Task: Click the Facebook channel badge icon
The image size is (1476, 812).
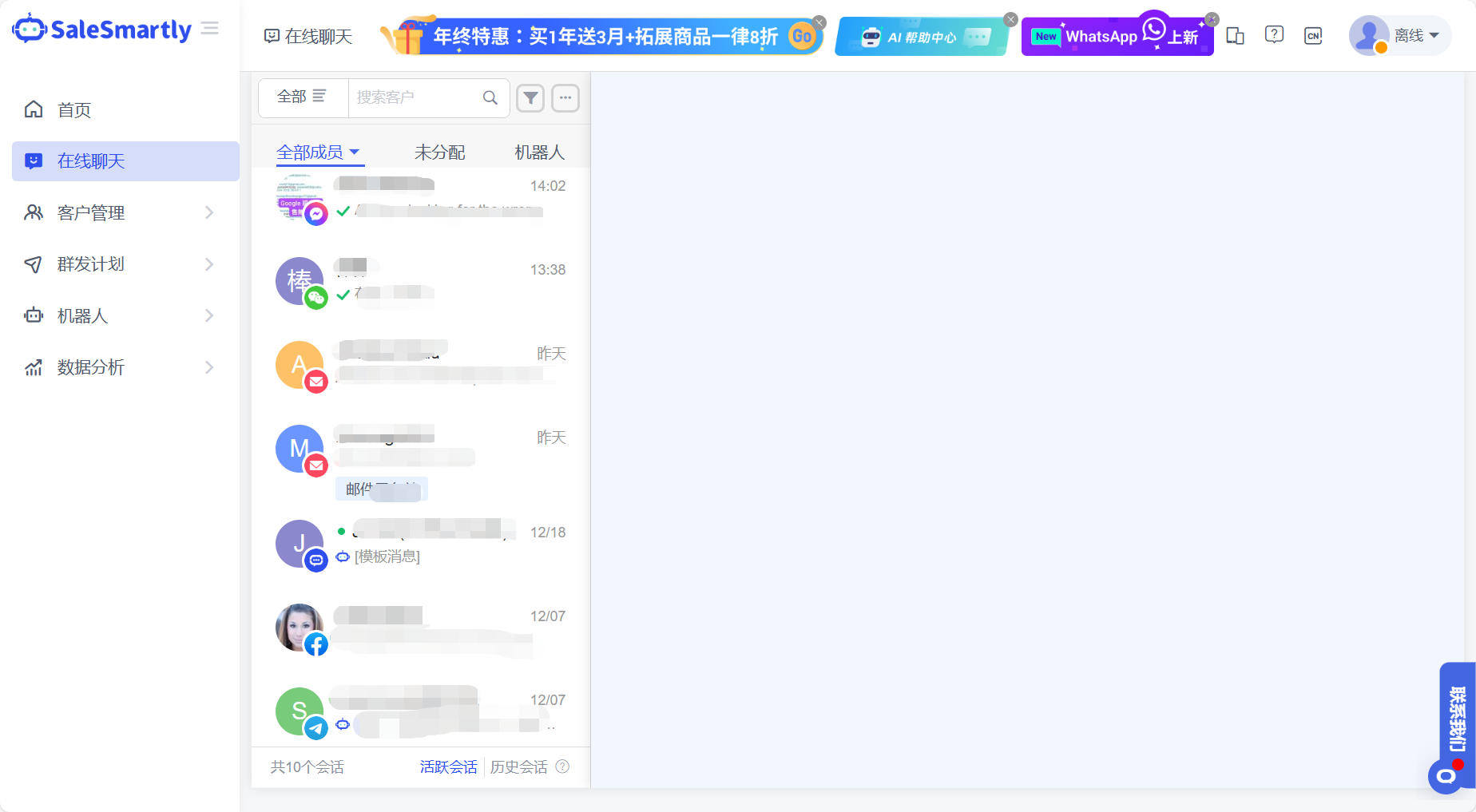Action: (317, 644)
